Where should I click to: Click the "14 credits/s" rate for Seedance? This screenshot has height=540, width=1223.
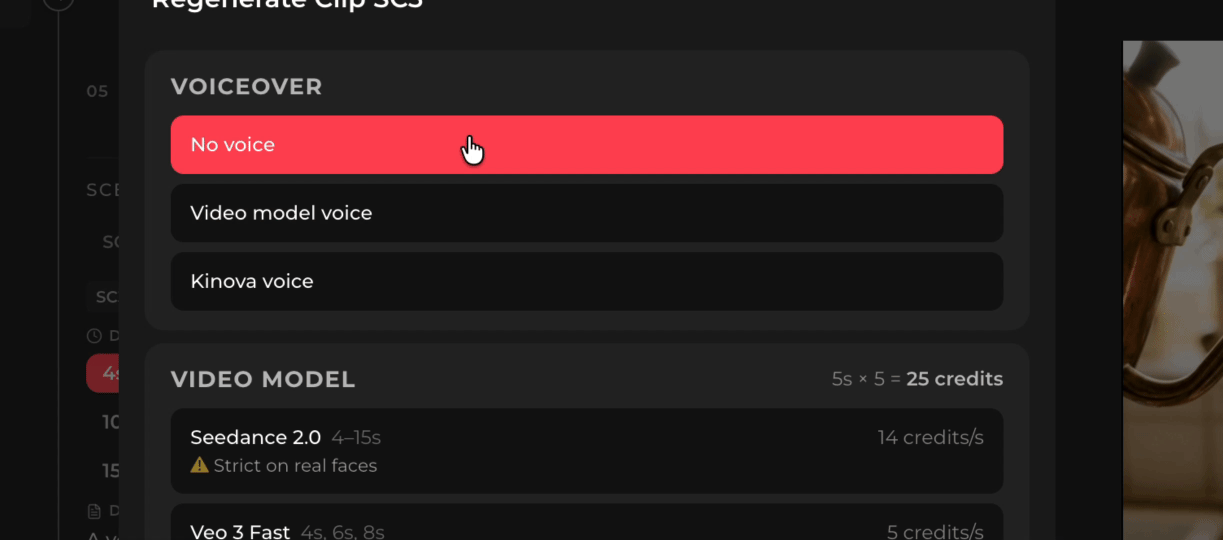tap(930, 438)
